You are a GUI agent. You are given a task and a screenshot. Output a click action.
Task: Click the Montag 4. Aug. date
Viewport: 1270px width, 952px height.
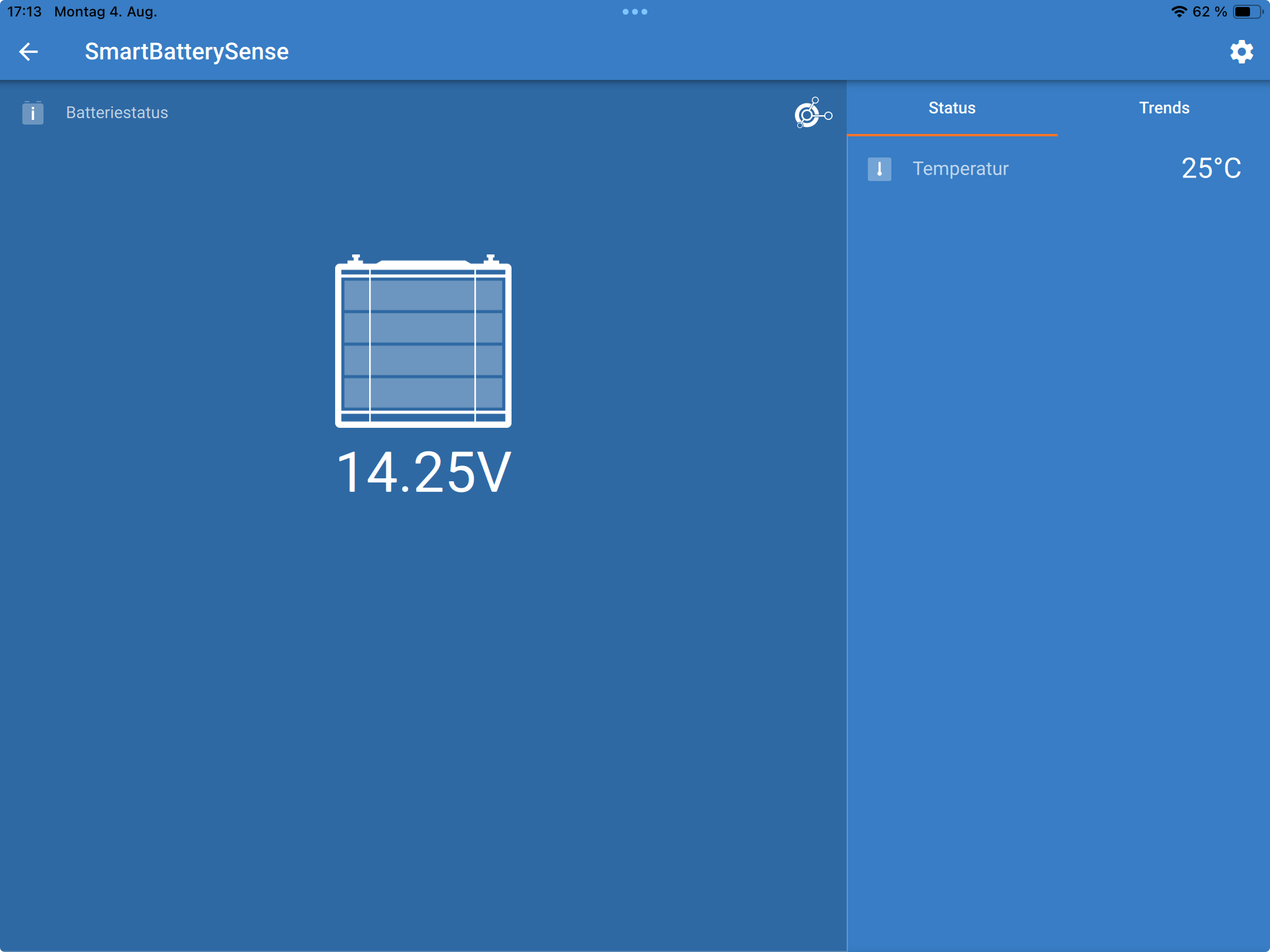106,12
